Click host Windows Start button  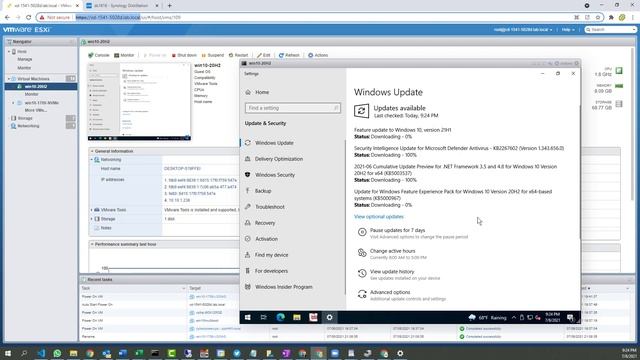coord(7,353)
